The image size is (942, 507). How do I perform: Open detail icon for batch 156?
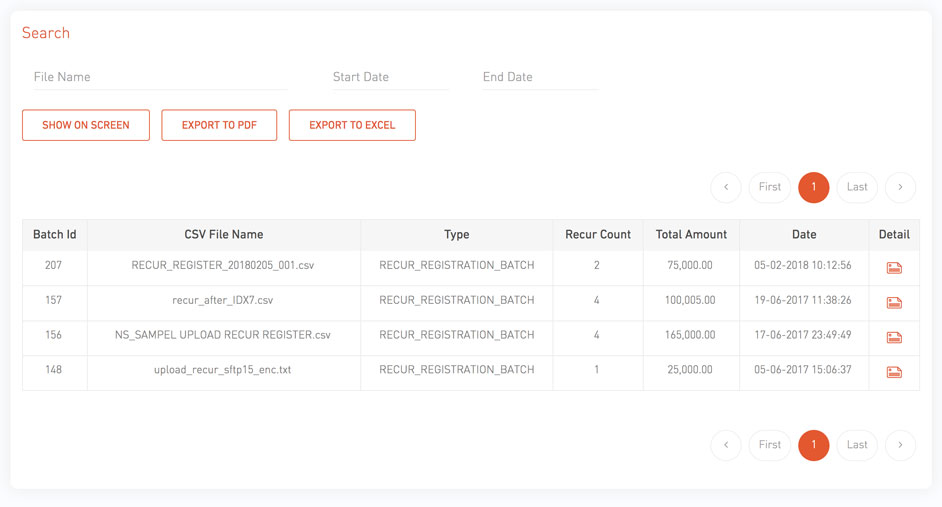coord(894,338)
